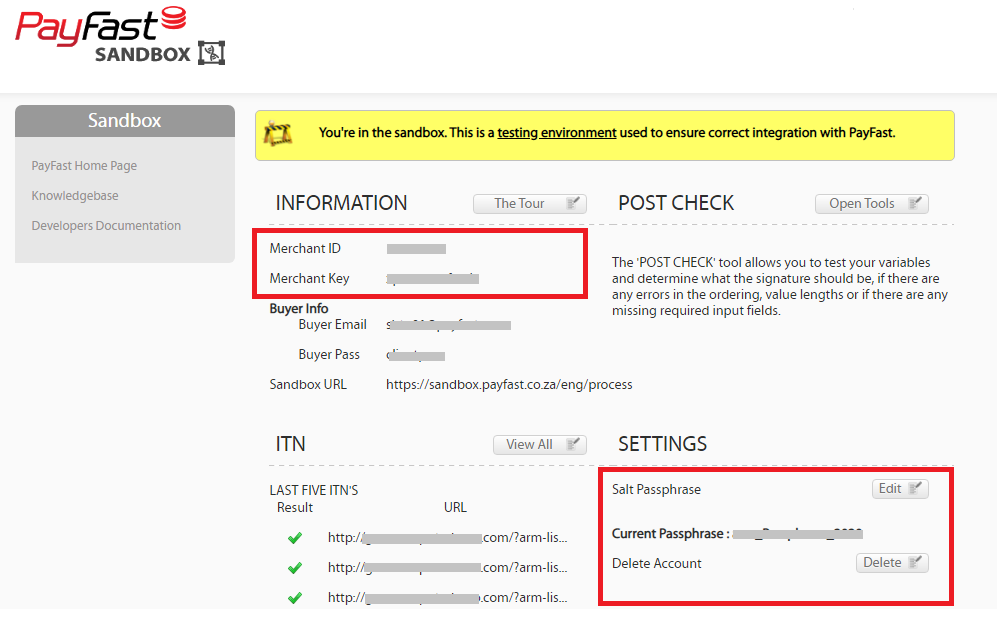Click the Delete account button
This screenshot has width=998, height=633.
[892, 562]
